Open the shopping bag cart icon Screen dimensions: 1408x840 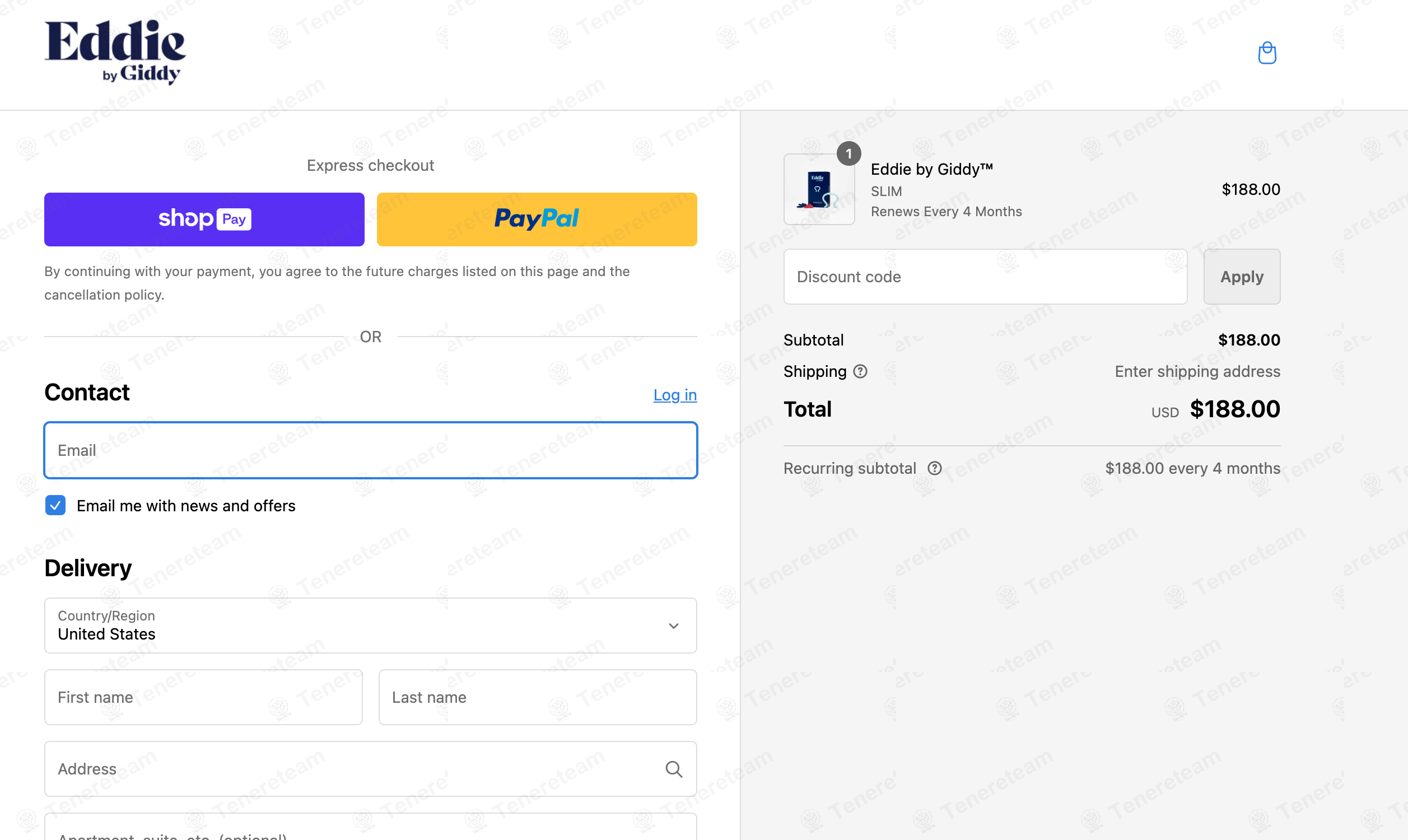[x=1266, y=53]
